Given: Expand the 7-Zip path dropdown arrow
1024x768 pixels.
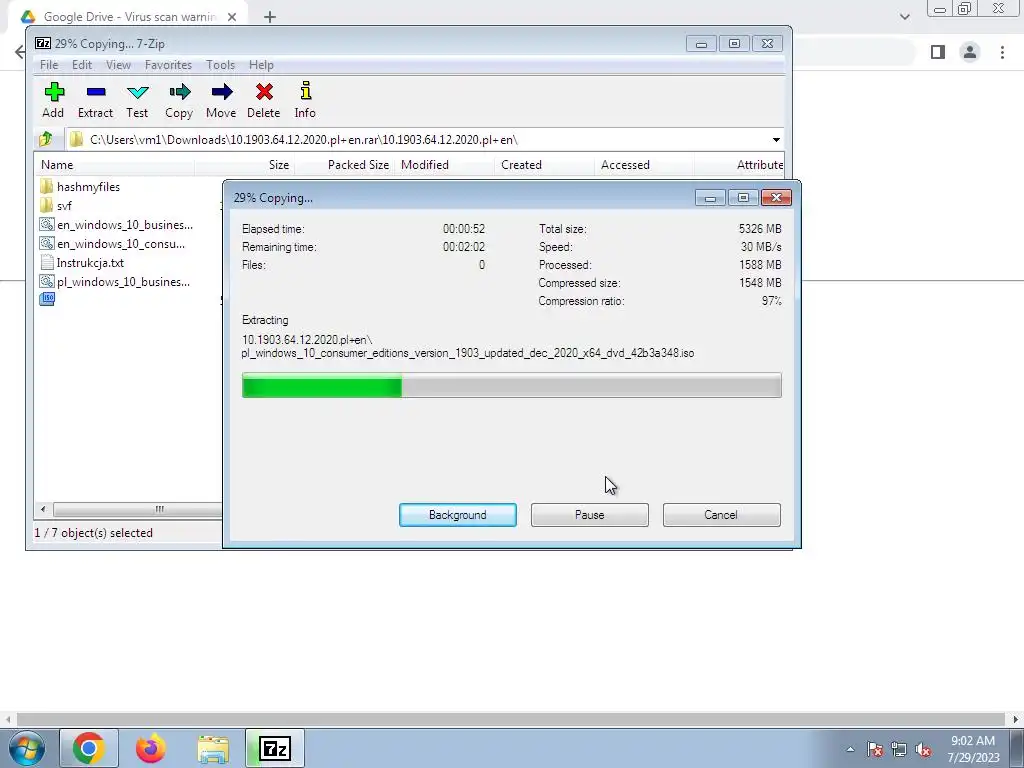Looking at the screenshot, I should (x=776, y=140).
